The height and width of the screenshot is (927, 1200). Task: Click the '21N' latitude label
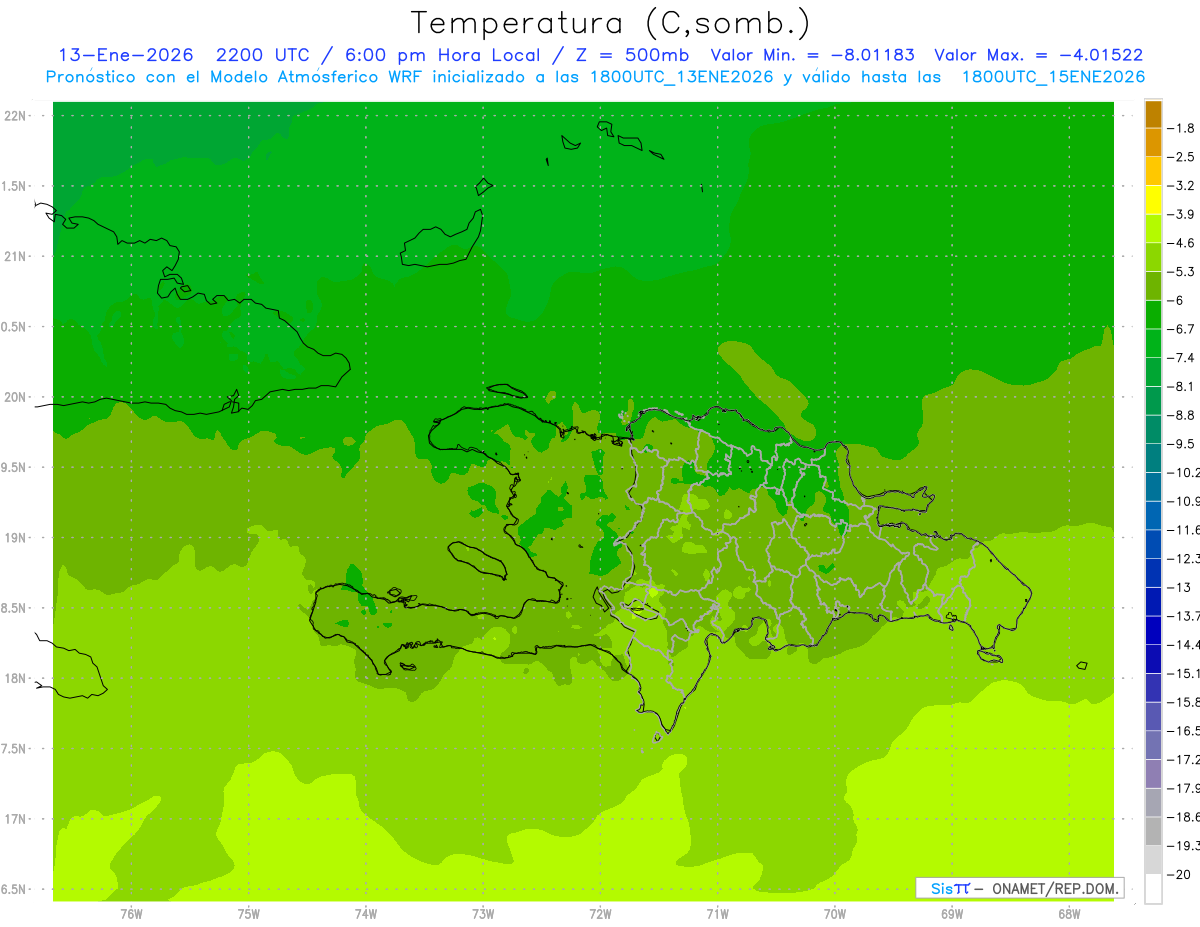17,256
